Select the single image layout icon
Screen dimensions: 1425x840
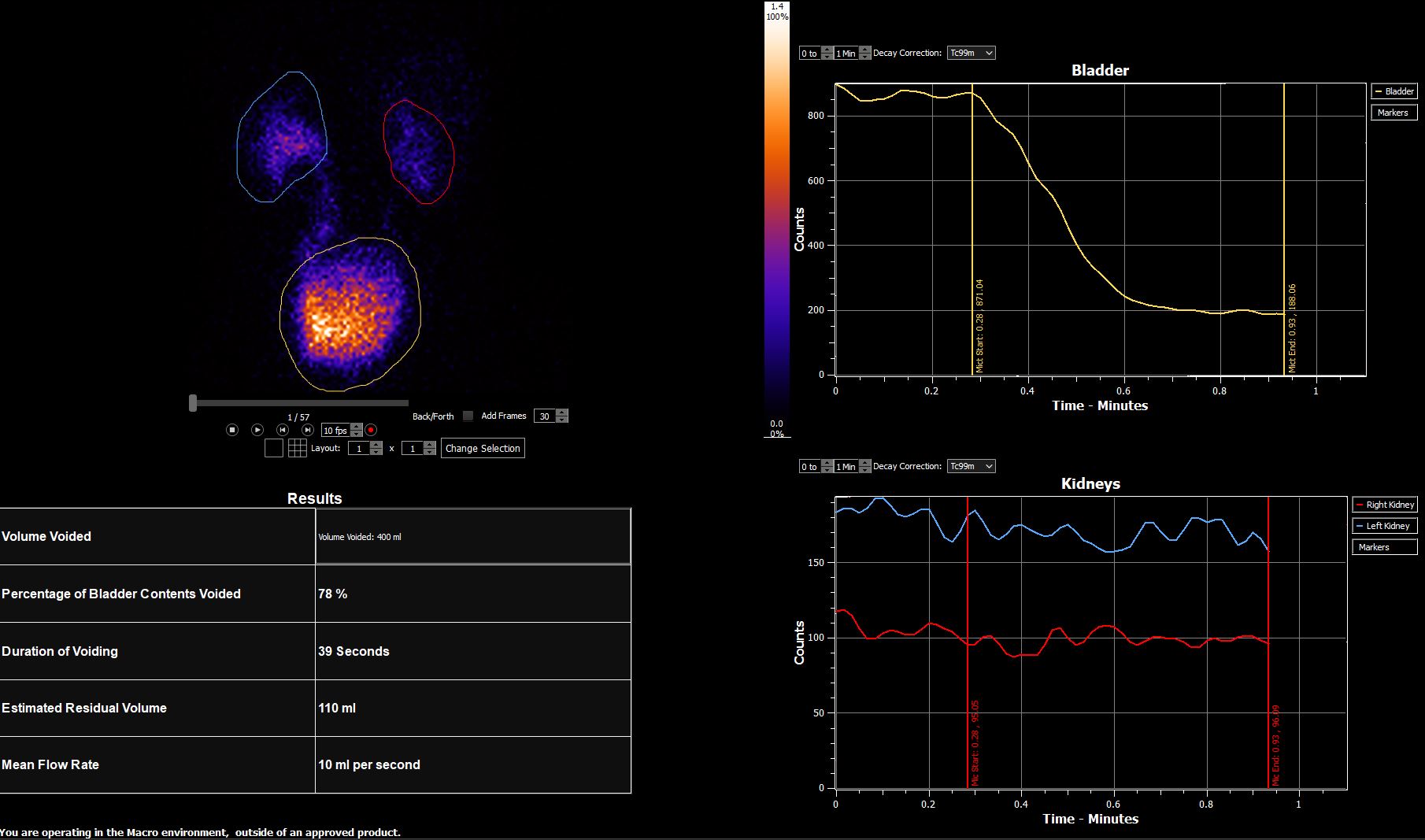pos(273,448)
